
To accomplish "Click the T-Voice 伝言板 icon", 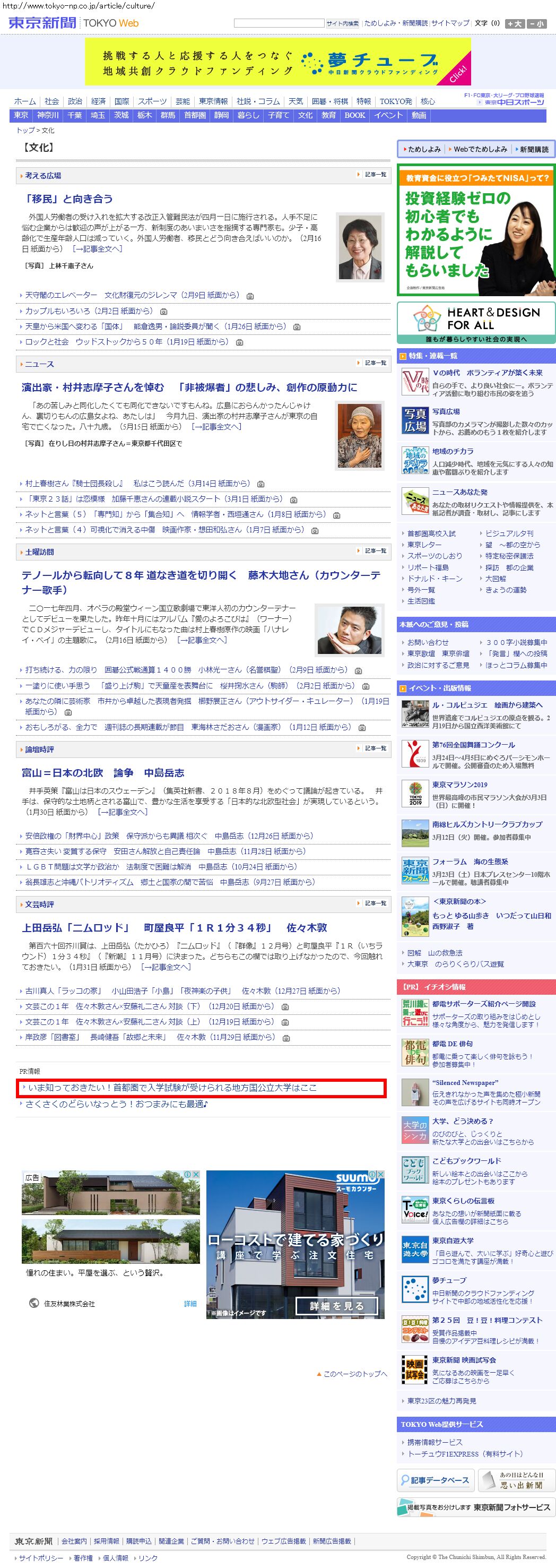I will (415, 1210).
